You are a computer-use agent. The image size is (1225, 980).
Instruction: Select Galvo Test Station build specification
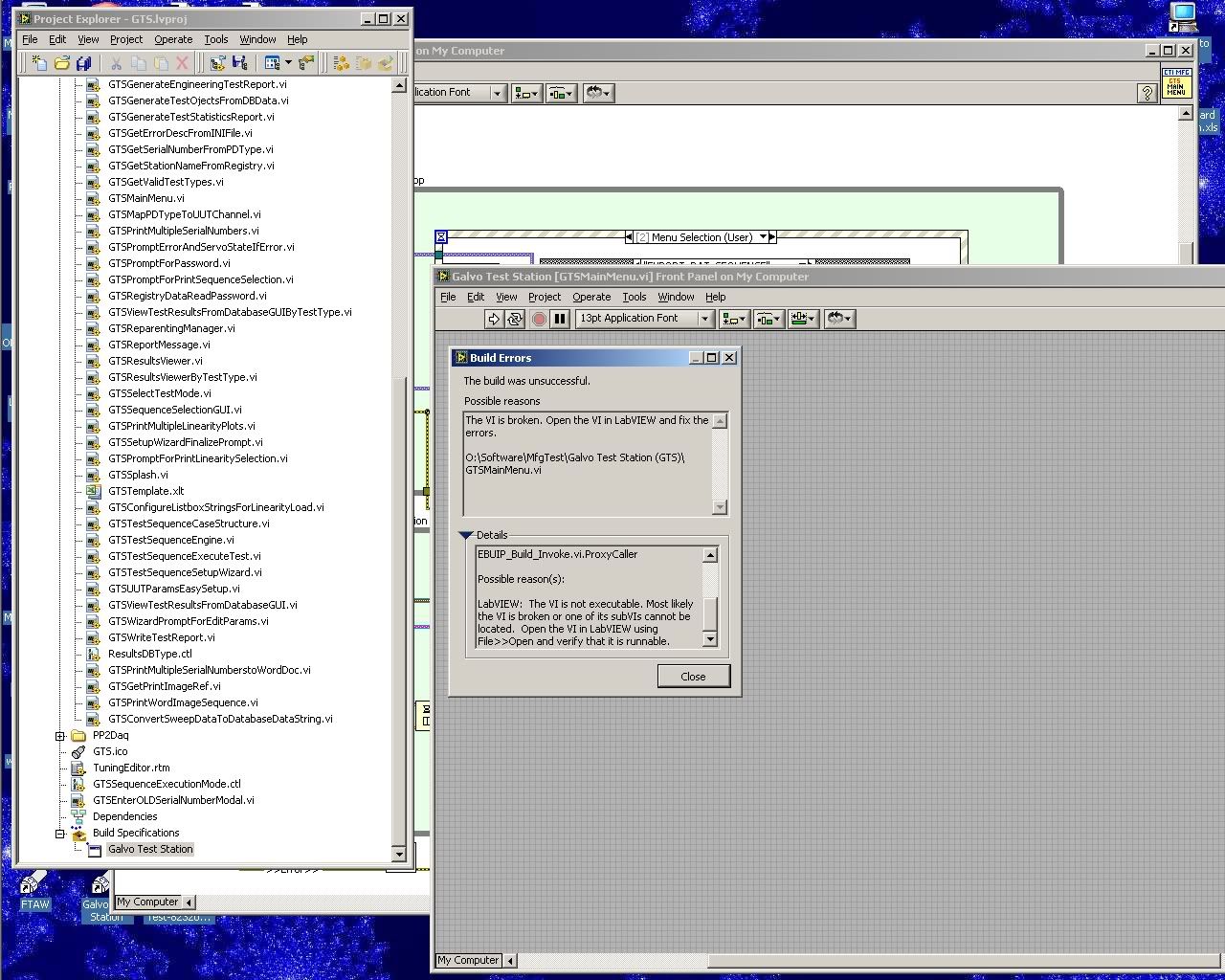click(150, 850)
